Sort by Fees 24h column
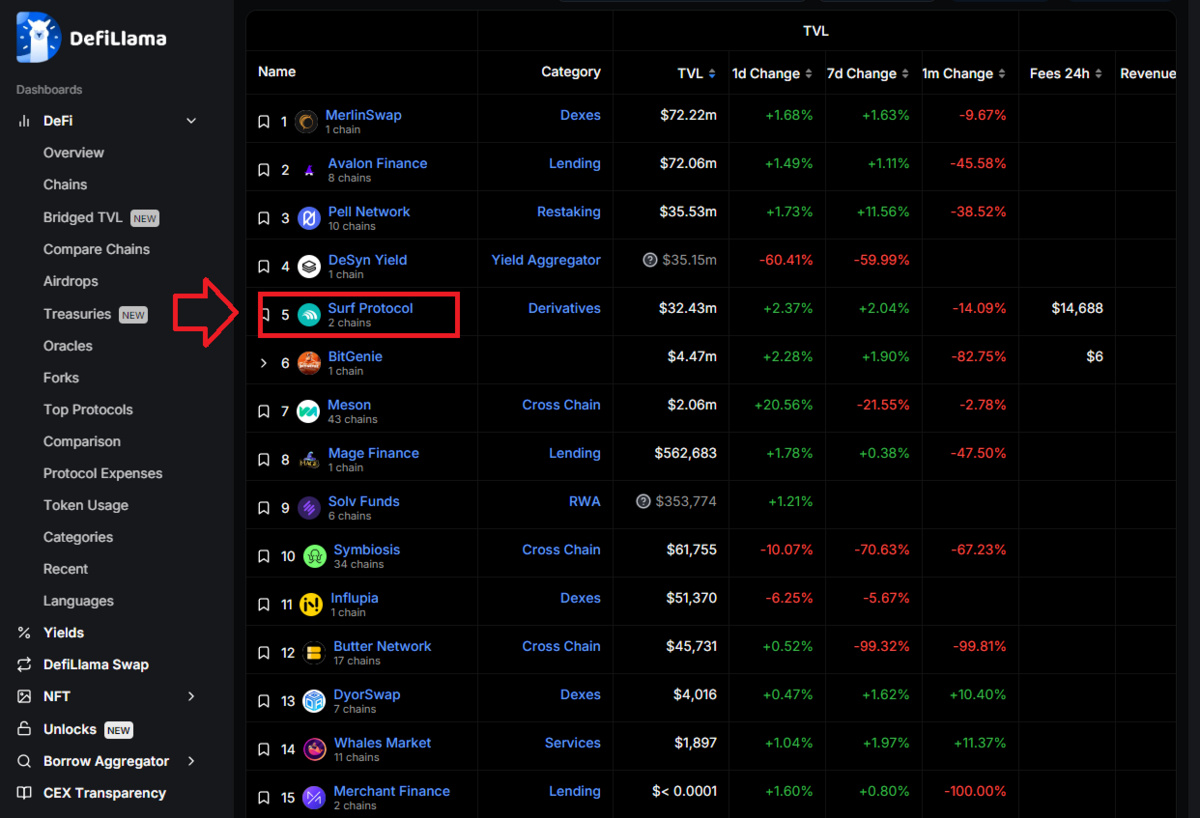The height and width of the screenshot is (818, 1200). pyautogui.click(x=1098, y=74)
